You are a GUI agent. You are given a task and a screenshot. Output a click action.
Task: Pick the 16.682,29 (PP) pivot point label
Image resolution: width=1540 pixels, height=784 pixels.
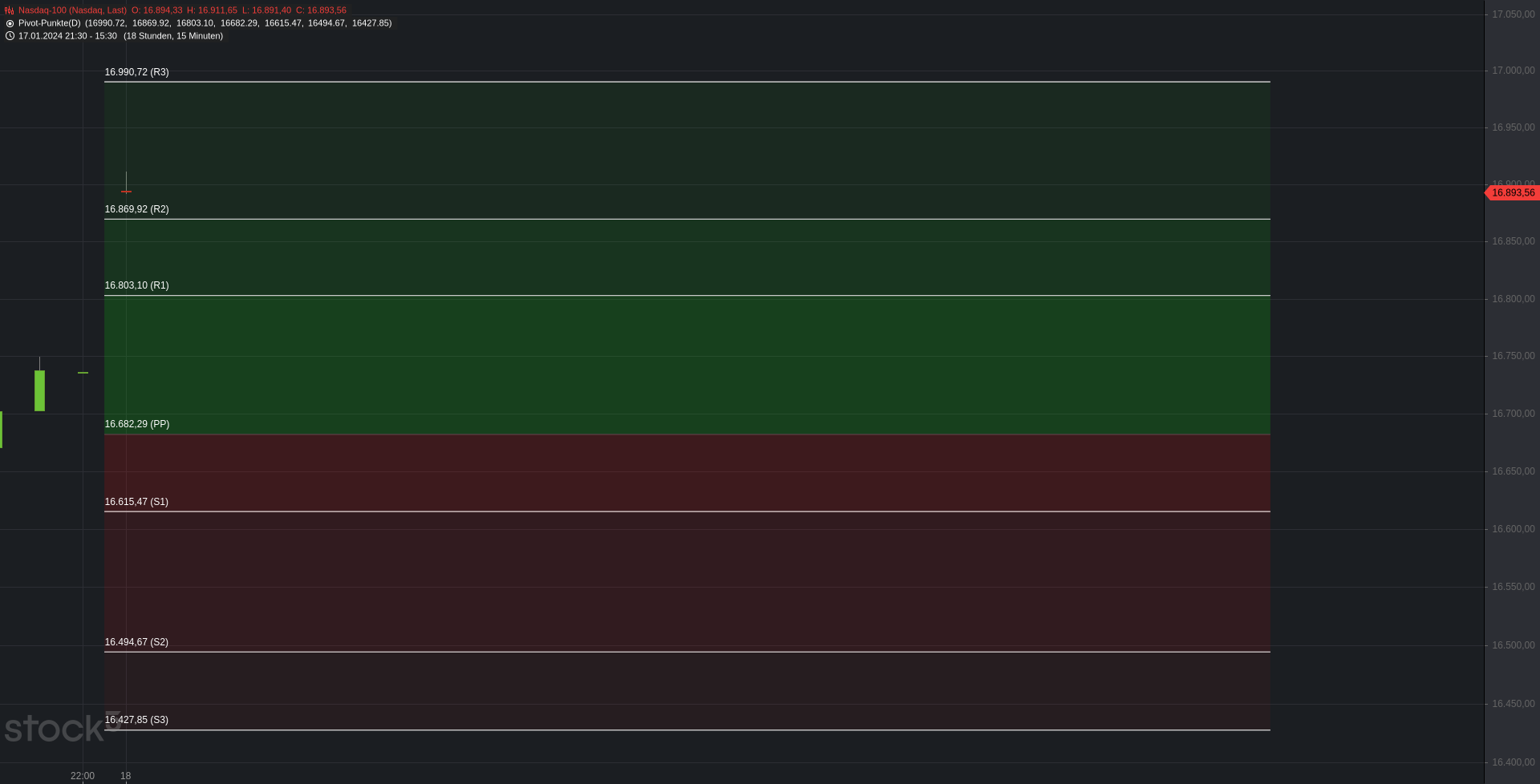[136, 424]
